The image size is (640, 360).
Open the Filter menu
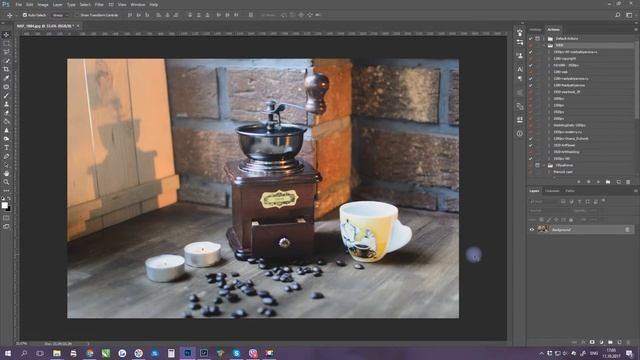pyautogui.click(x=99, y=4)
